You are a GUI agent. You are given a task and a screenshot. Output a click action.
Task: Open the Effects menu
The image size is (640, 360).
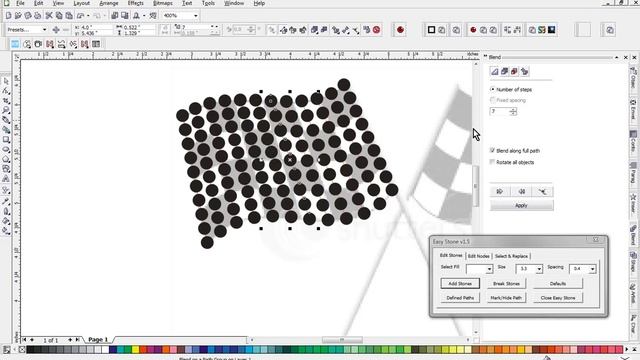click(135, 3)
